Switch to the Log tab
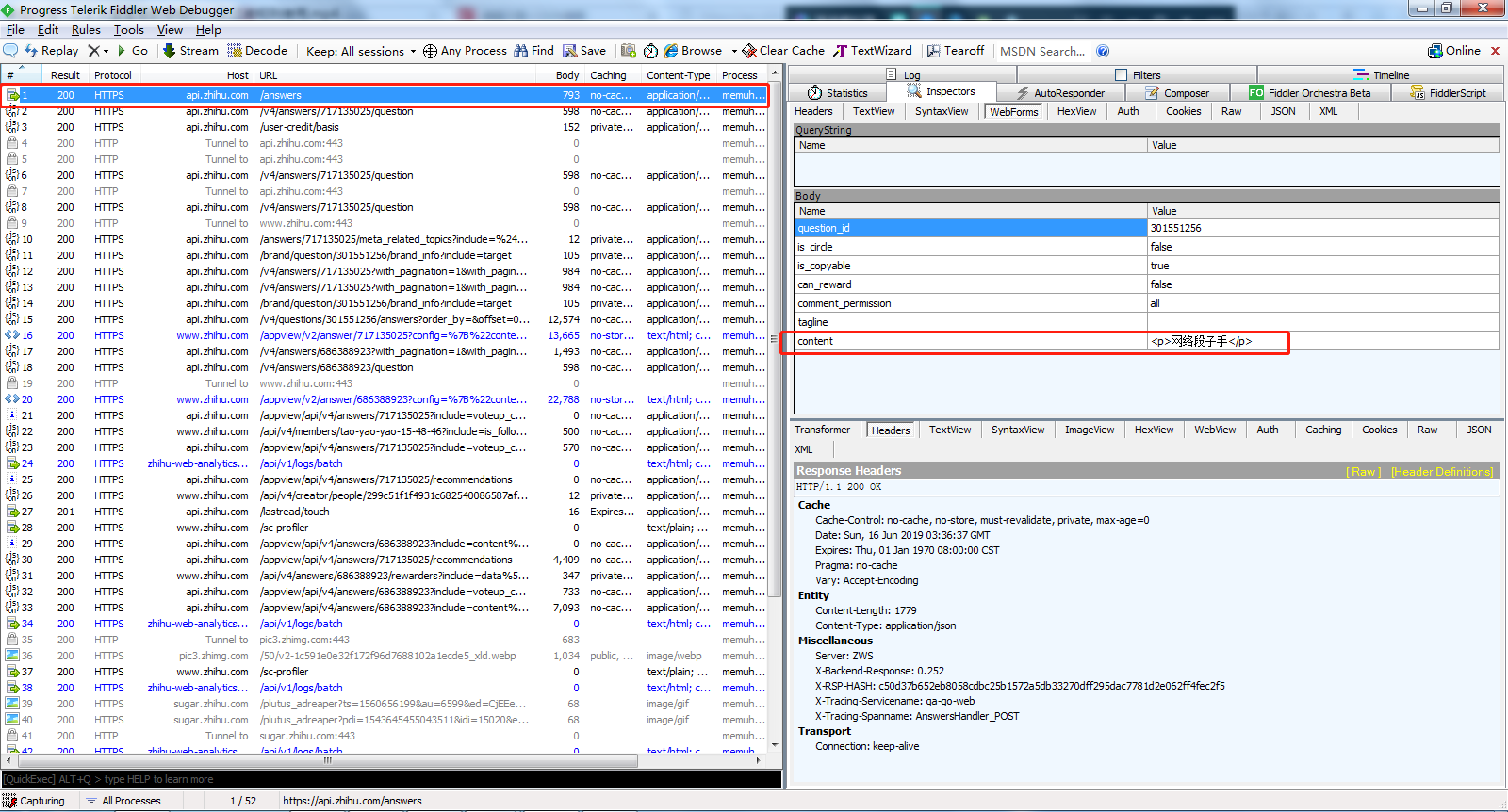 pos(904,74)
